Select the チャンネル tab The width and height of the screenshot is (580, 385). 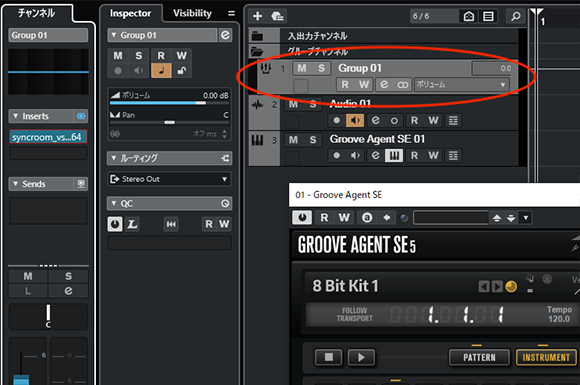(36, 13)
